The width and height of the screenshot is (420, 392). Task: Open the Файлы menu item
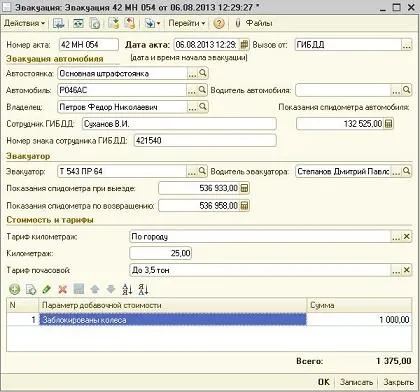click(259, 23)
